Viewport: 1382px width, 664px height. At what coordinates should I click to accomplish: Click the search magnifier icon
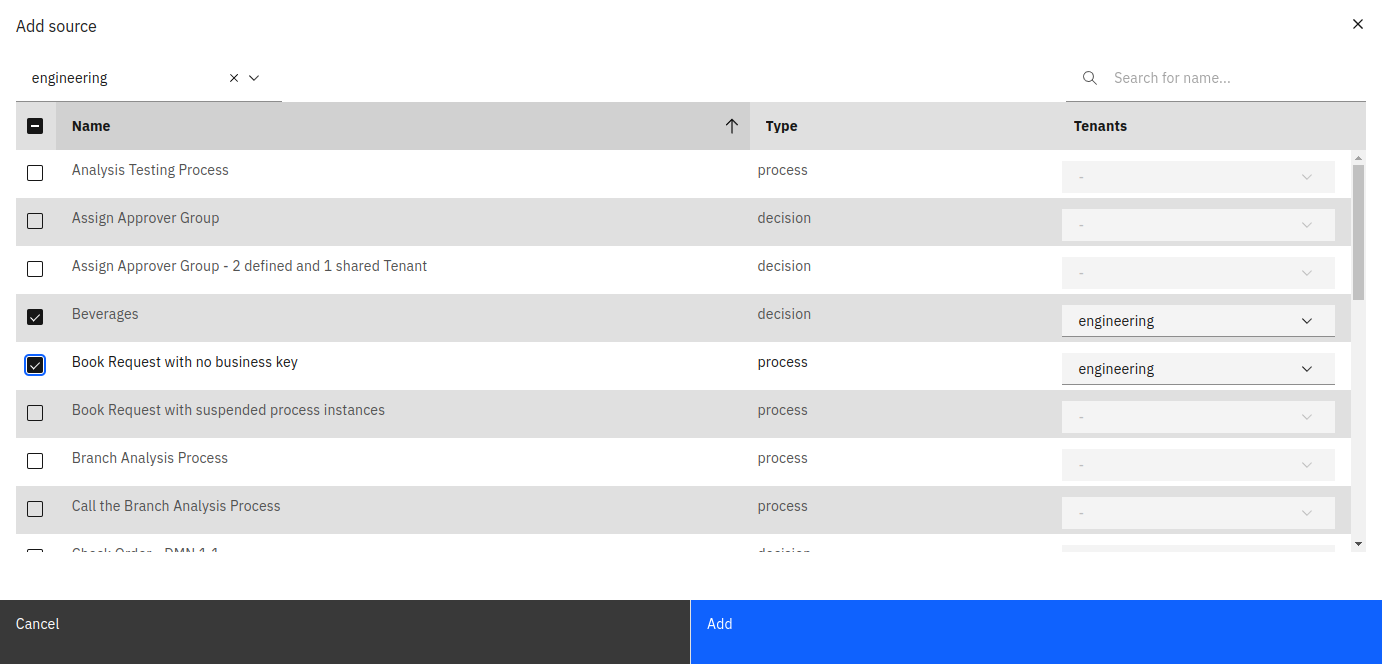point(1089,77)
